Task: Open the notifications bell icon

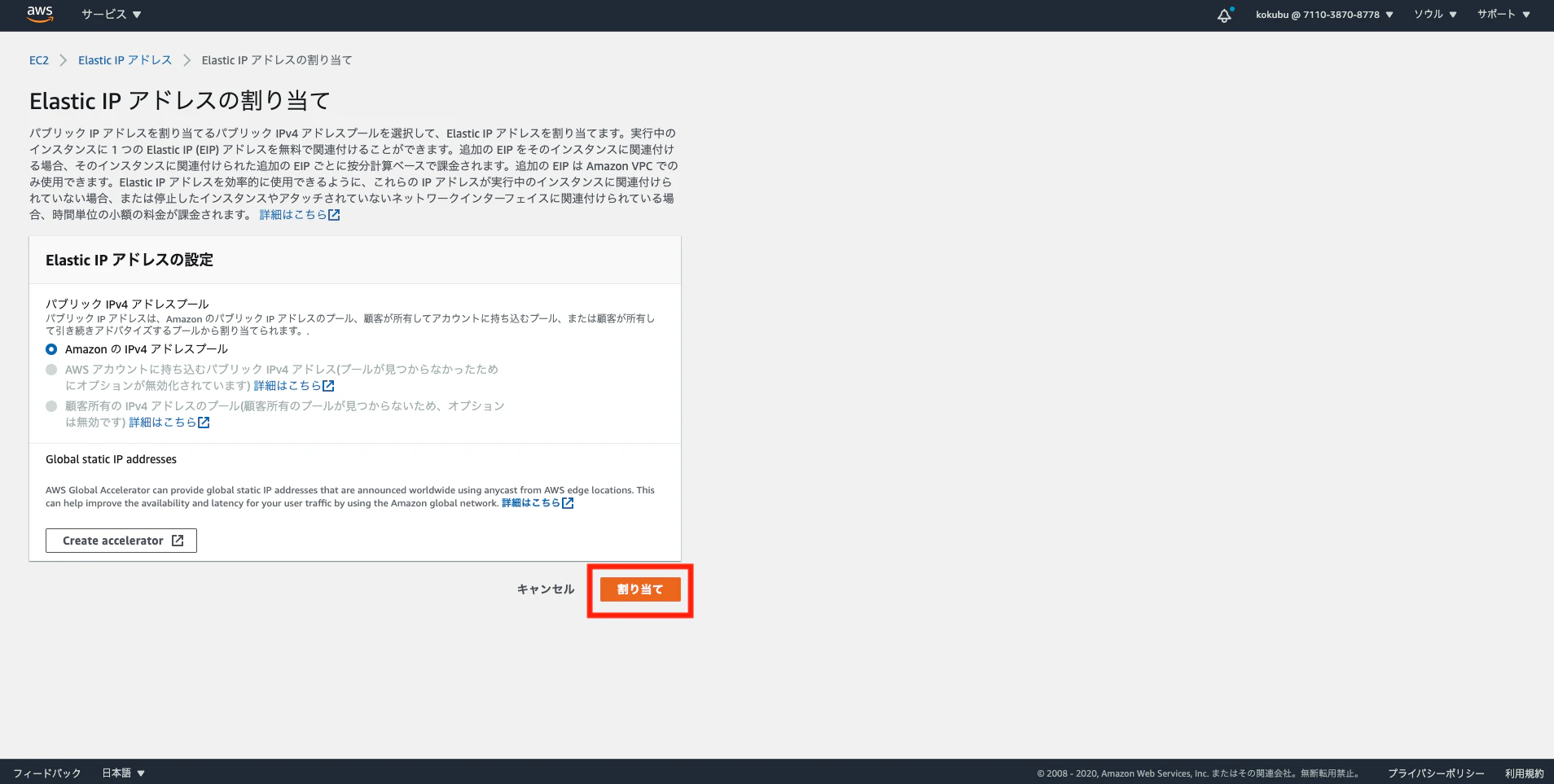Action: click(x=1224, y=15)
